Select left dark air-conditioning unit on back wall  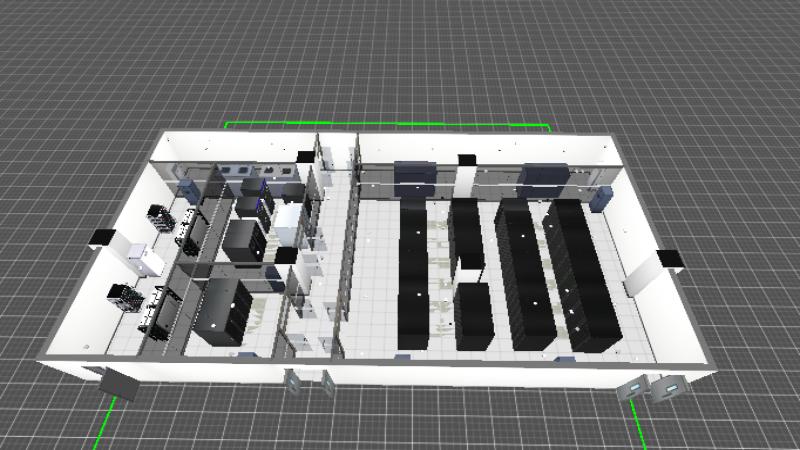(x=413, y=175)
